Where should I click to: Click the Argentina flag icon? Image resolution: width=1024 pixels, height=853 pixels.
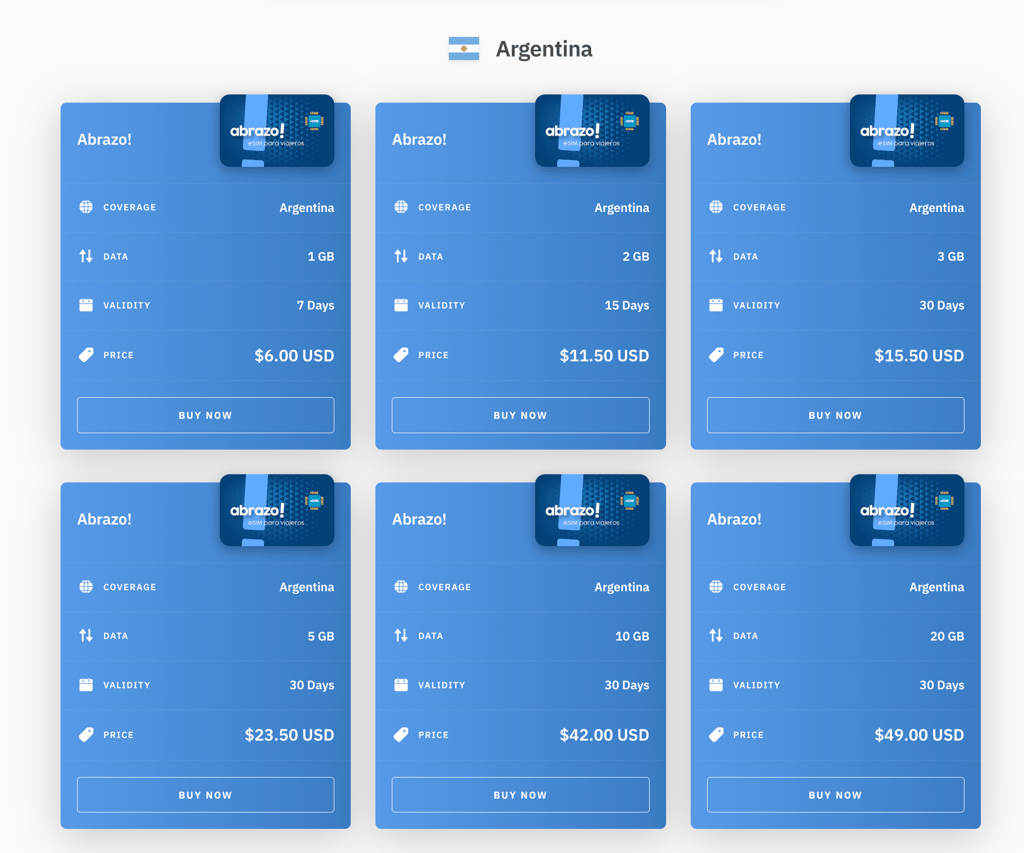(x=464, y=49)
